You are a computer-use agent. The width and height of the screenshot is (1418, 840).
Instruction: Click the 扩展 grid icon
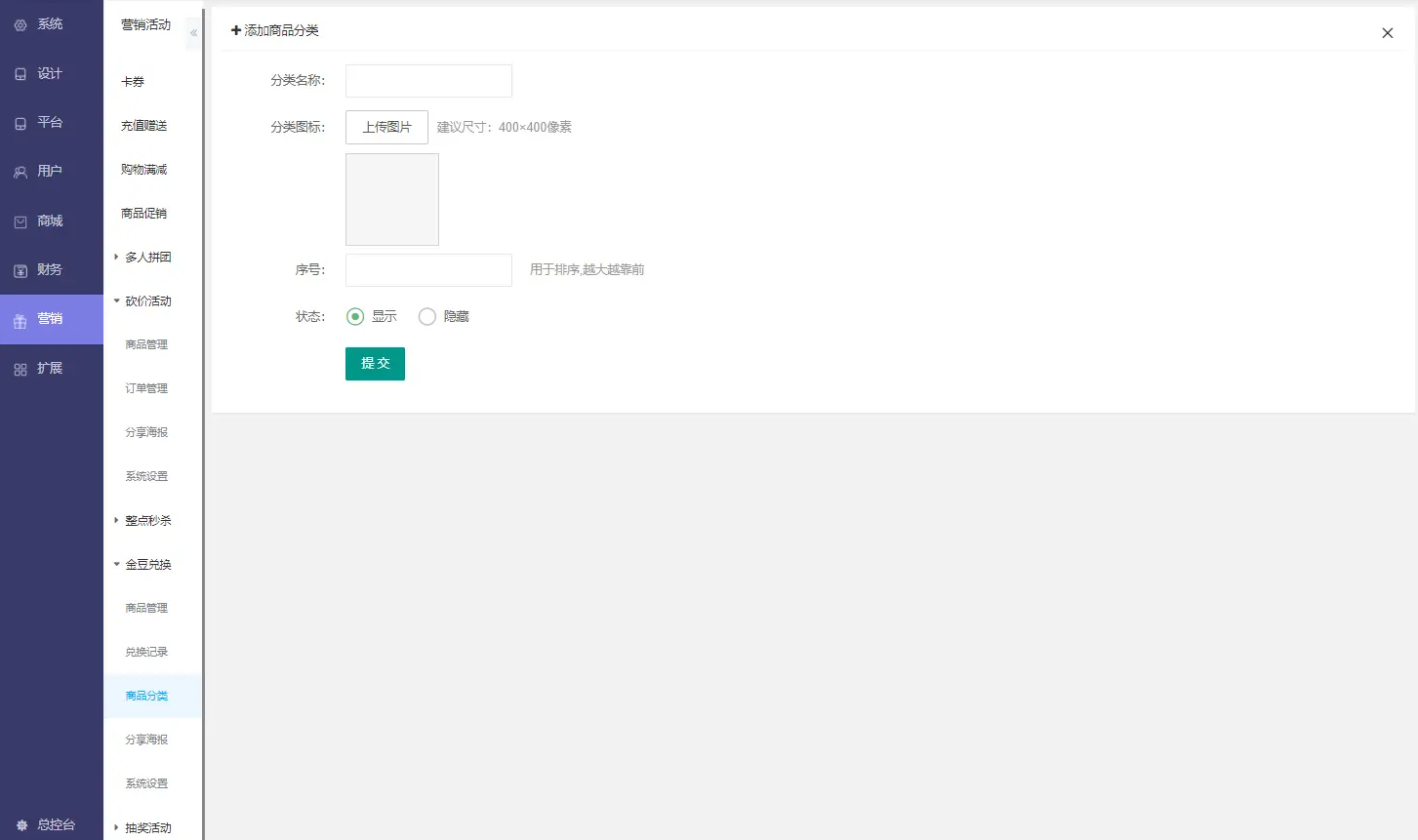click(x=20, y=370)
